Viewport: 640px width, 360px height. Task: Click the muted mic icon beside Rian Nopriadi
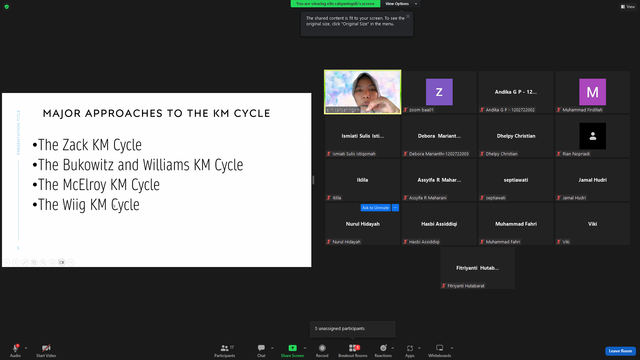pyautogui.click(x=558, y=154)
